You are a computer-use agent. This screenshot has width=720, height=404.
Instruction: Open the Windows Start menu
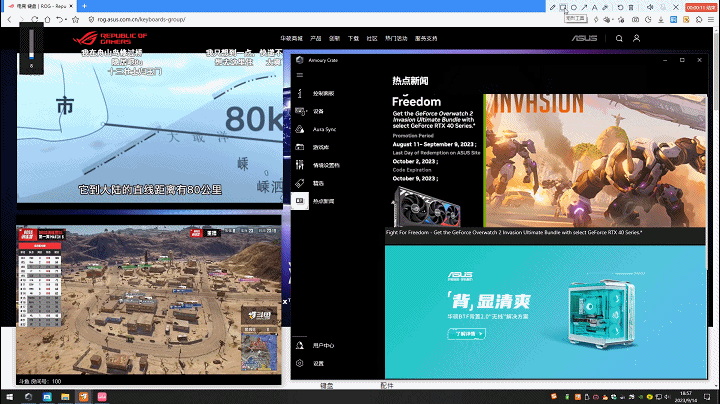[9, 397]
